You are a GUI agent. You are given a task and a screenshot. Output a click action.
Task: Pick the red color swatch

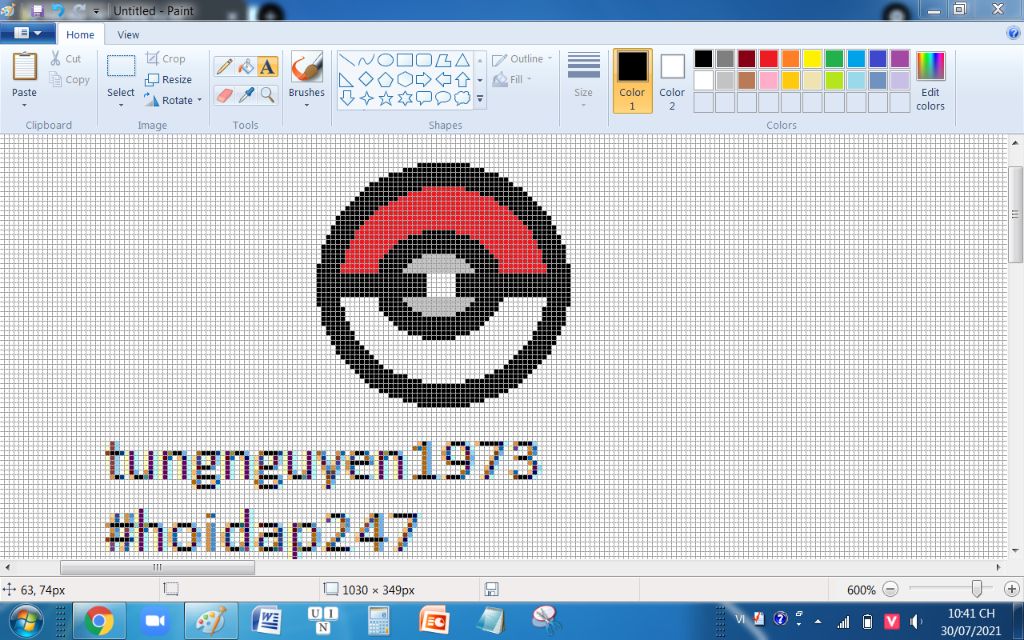[769, 59]
